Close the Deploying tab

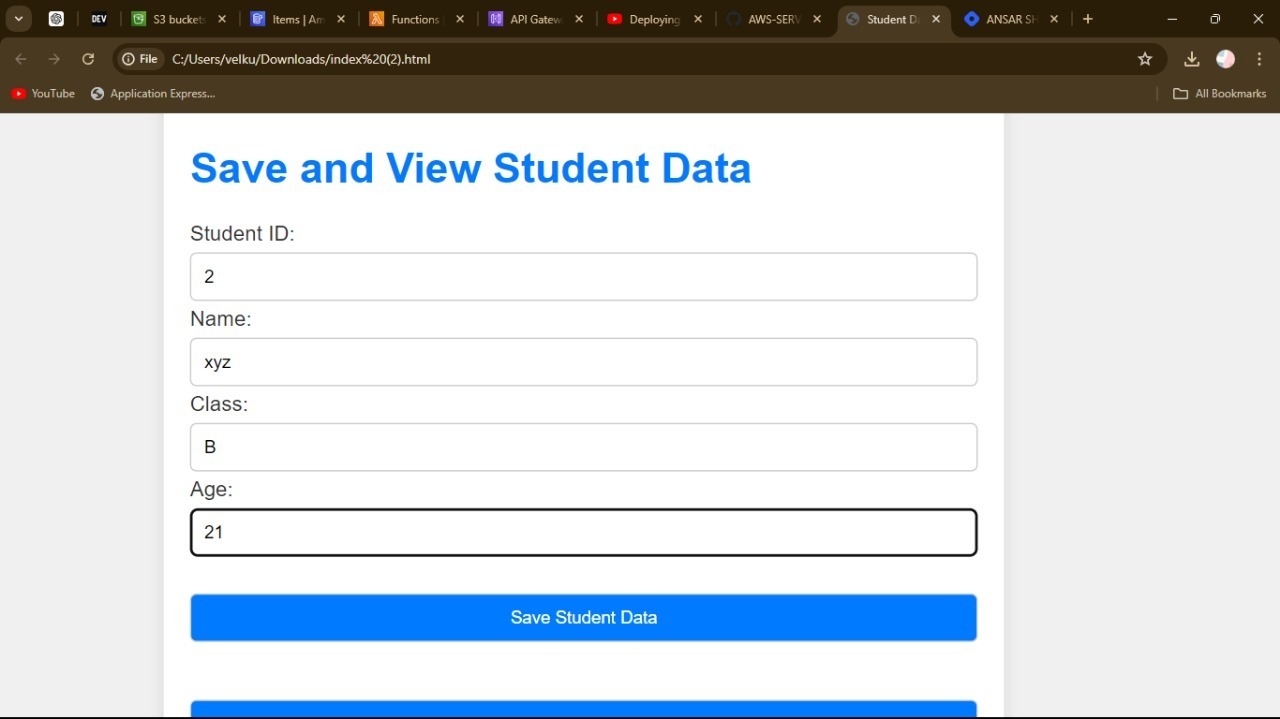[698, 19]
